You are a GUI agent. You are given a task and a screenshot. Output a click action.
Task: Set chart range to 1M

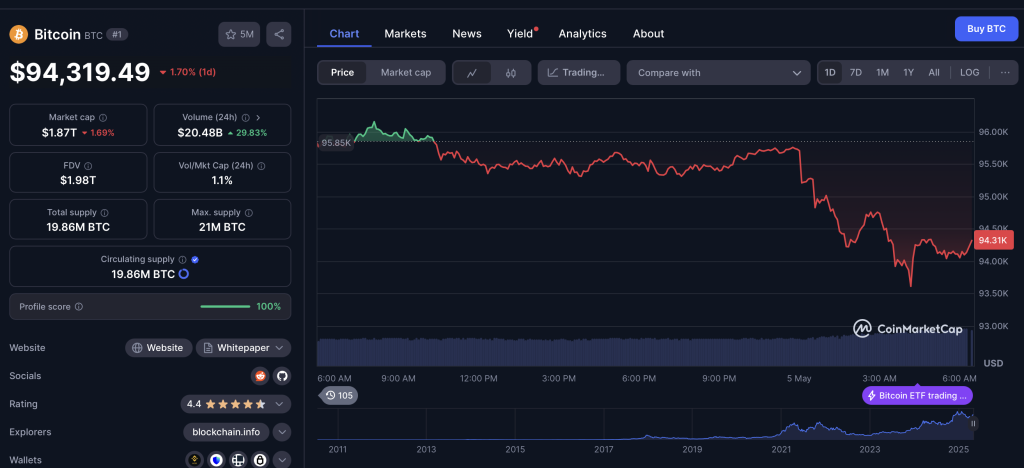882,72
